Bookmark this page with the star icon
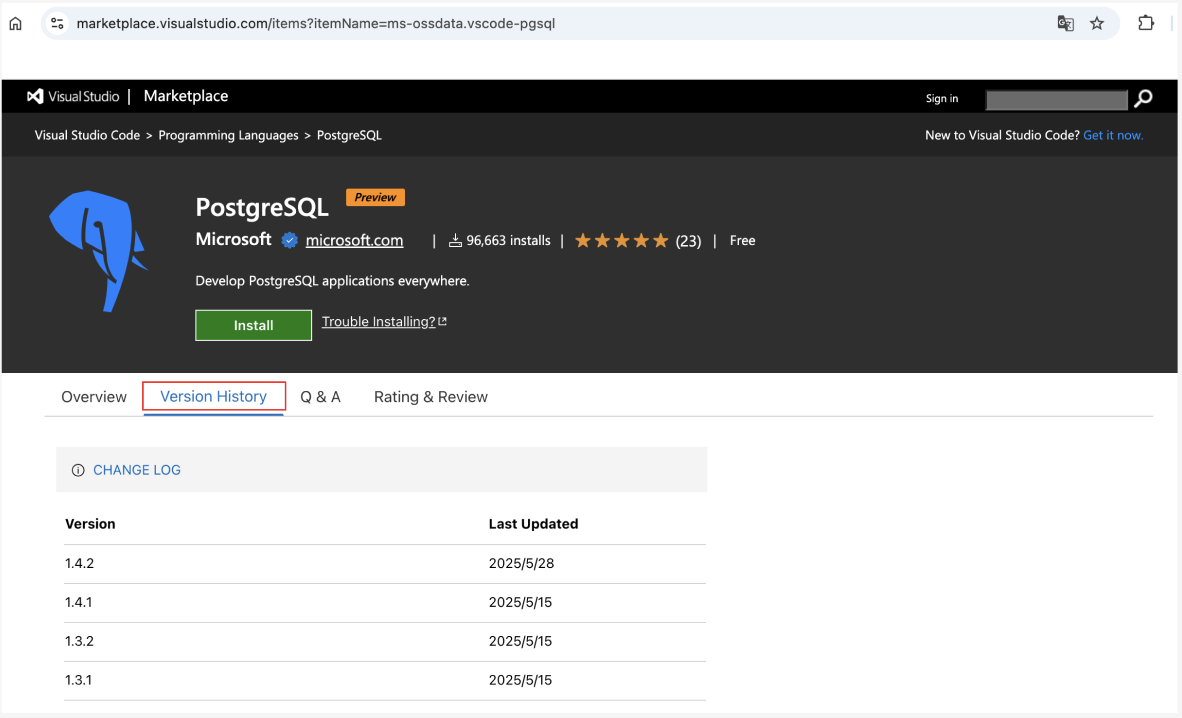 (1097, 23)
